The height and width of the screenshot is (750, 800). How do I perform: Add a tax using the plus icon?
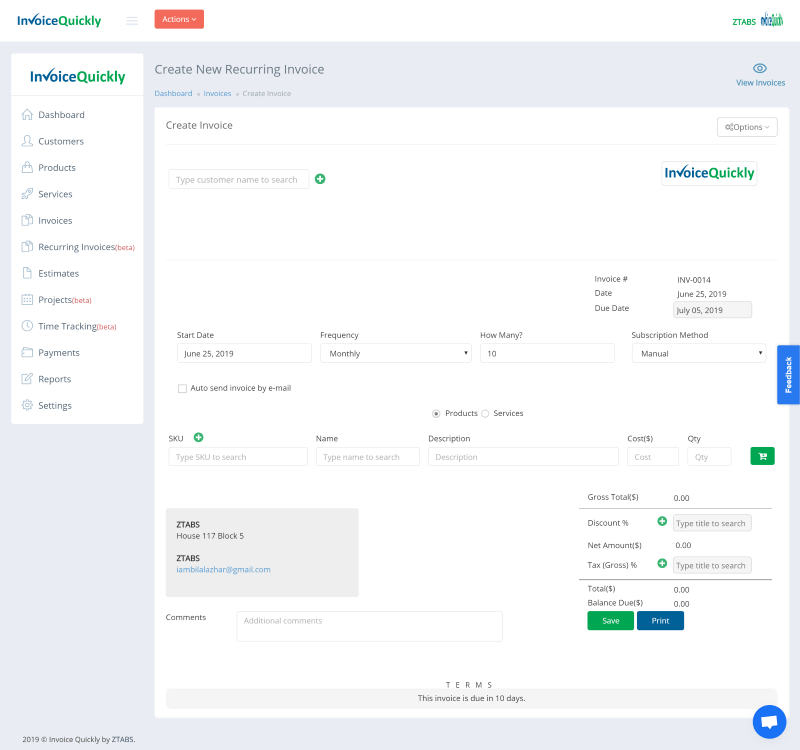pos(662,564)
